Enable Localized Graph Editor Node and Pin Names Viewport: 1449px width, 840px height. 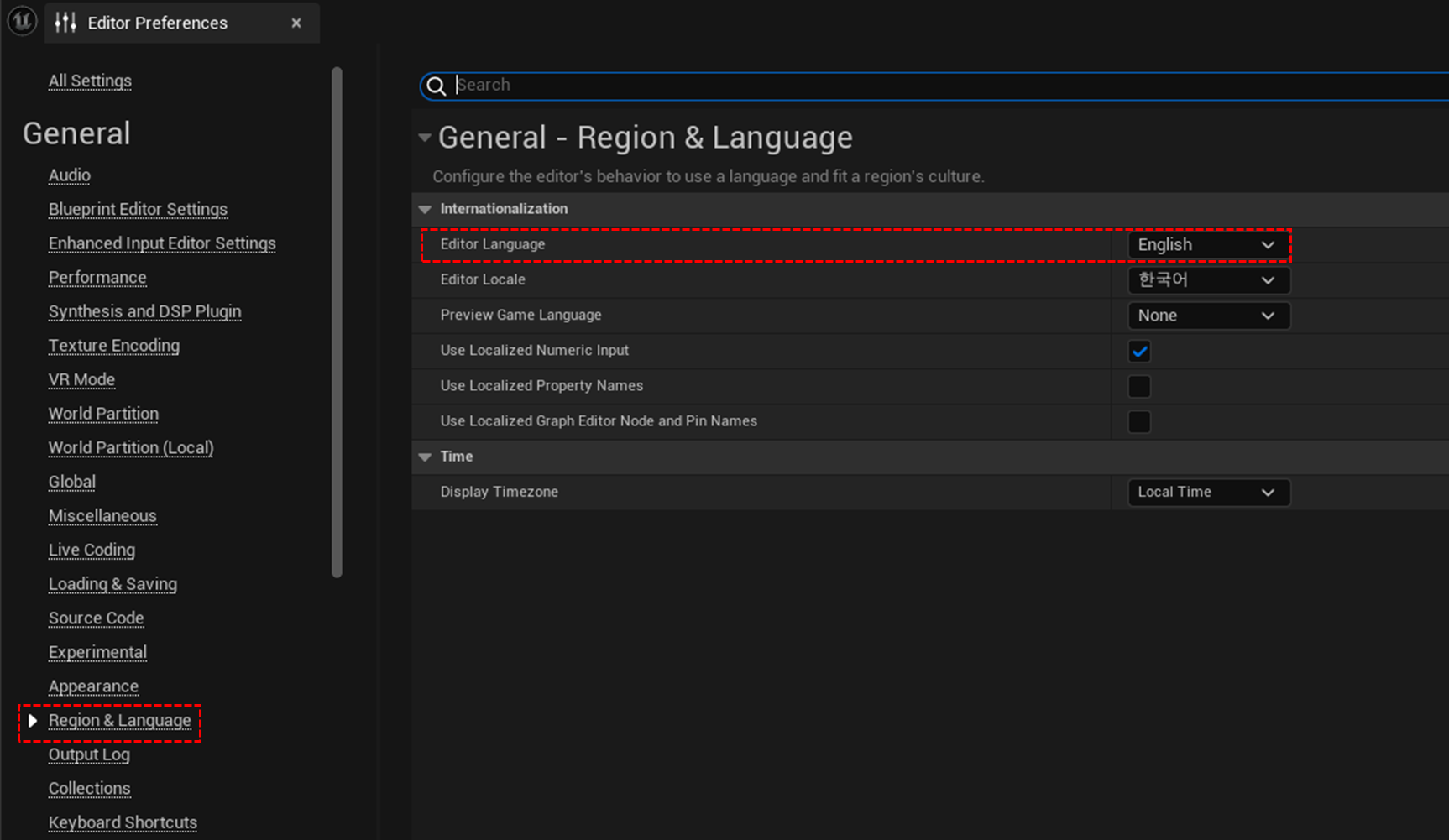click(x=1139, y=422)
